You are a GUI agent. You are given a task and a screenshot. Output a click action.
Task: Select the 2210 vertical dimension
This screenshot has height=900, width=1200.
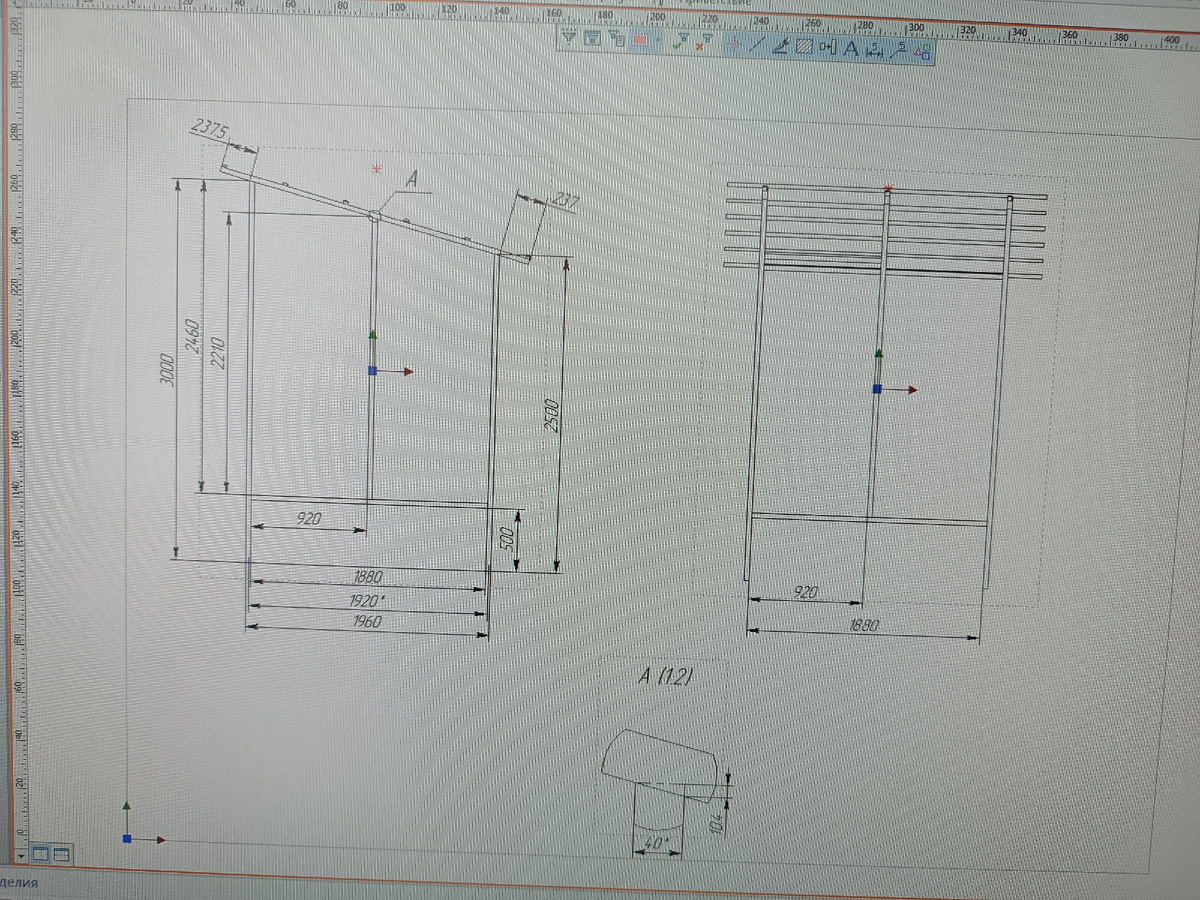tap(217, 353)
